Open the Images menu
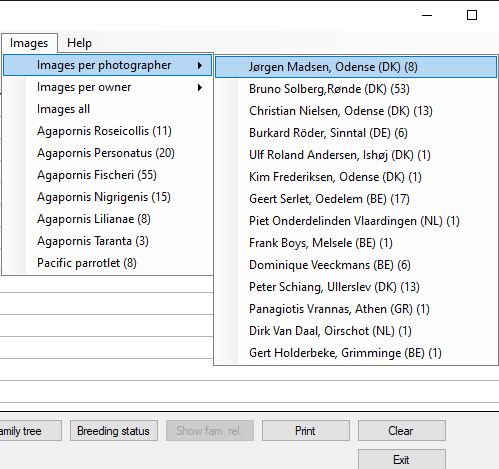This screenshot has width=499, height=469. click(29, 43)
